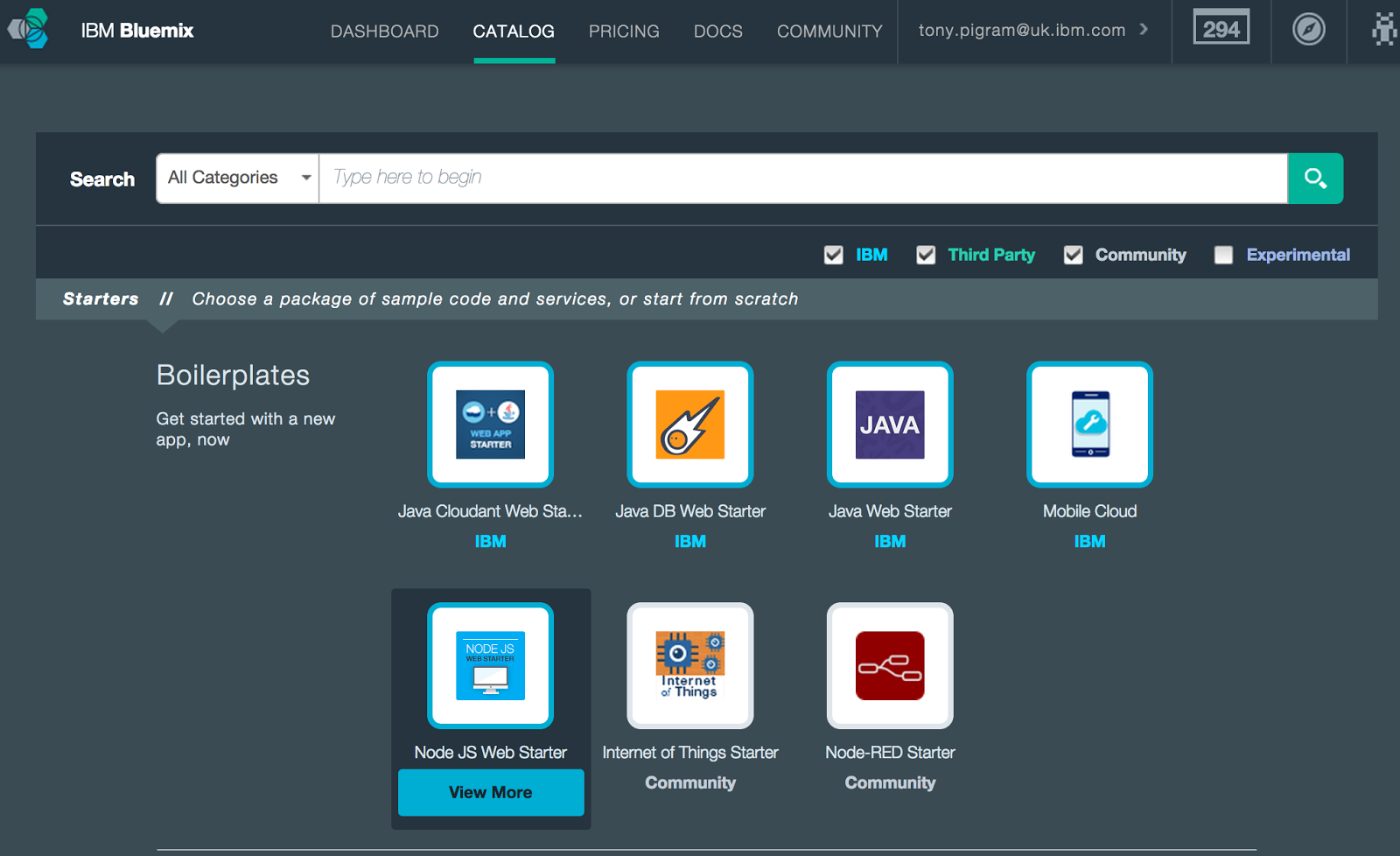
Task: Click the IBM label under Java Cloudant Web Starter
Action: [x=490, y=542]
